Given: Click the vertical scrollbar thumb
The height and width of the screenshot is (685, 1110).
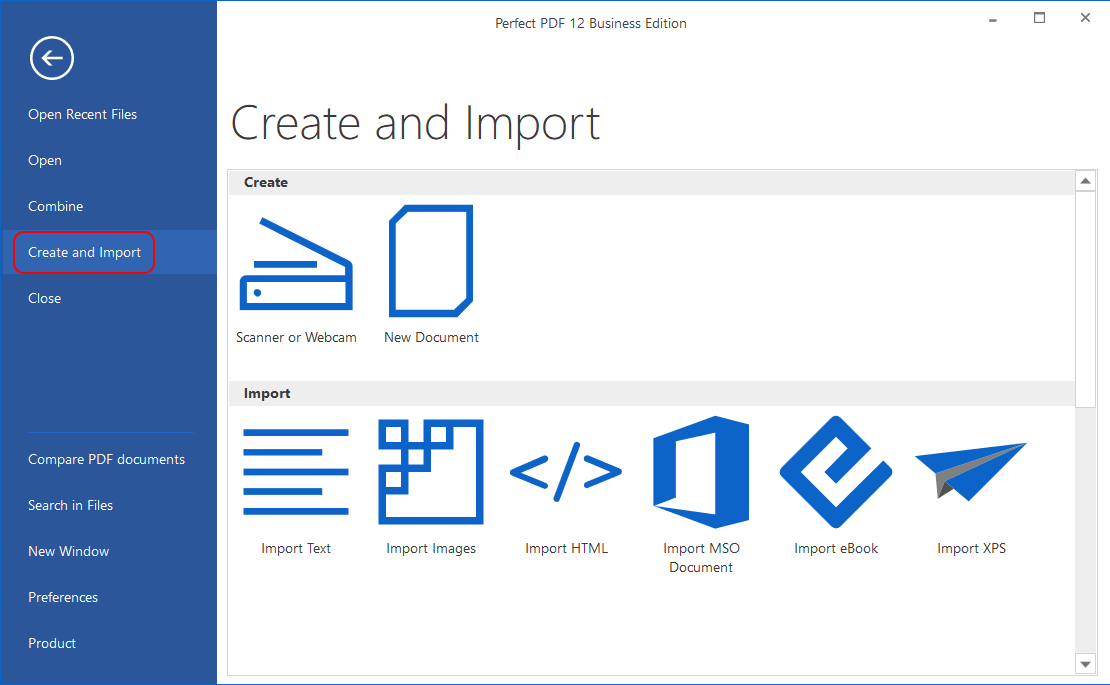Looking at the screenshot, I should click(1085, 299).
